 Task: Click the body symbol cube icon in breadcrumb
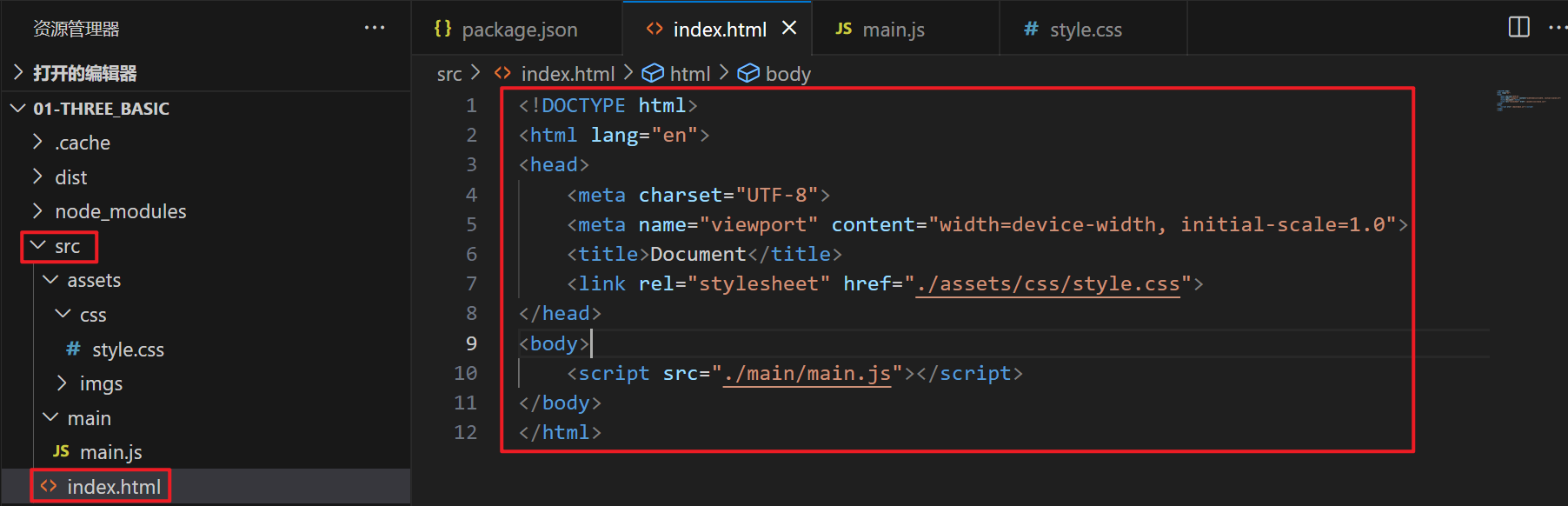coord(748,74)
